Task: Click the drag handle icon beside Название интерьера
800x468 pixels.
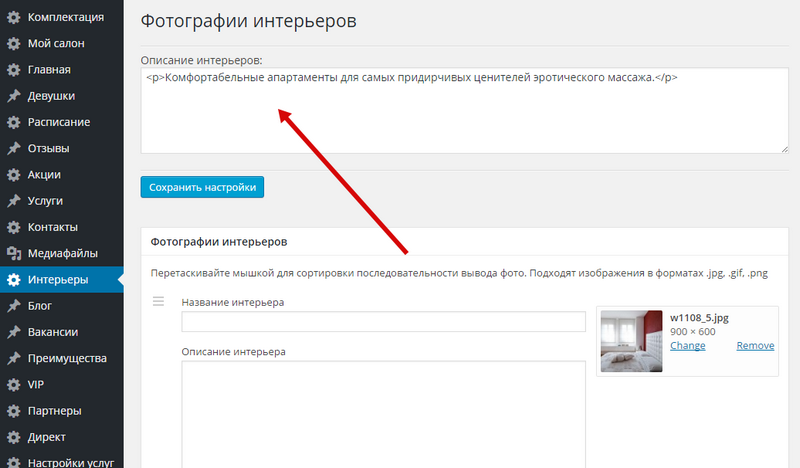Action: pos(158,302)
